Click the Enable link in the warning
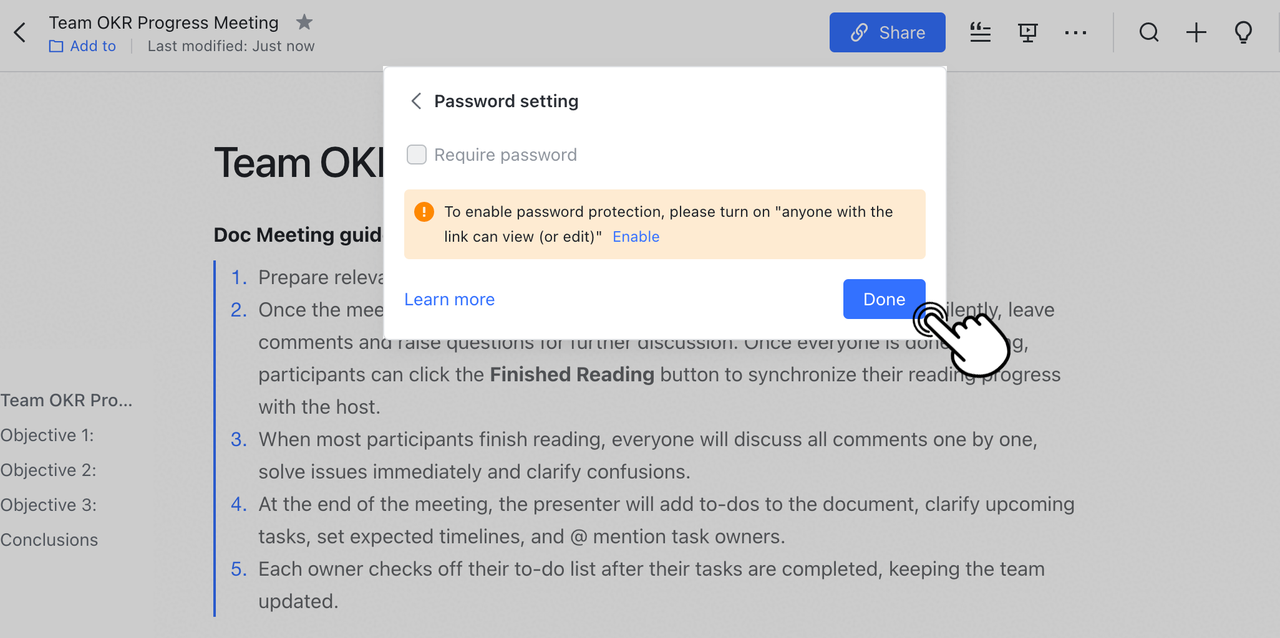Screen dimensions: 1280x638 coord(636,237)
